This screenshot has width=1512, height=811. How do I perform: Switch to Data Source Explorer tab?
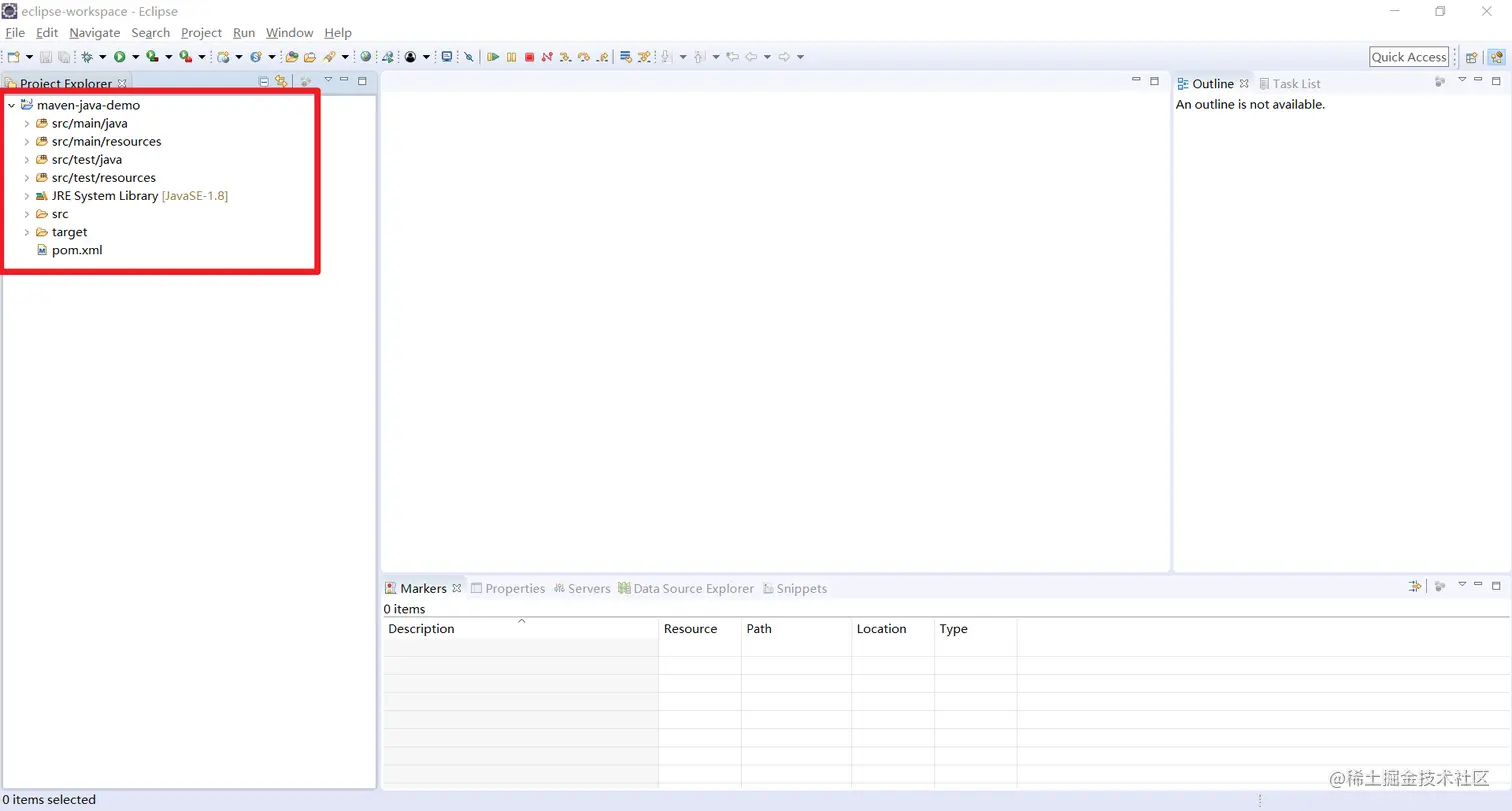coord(686,589)
